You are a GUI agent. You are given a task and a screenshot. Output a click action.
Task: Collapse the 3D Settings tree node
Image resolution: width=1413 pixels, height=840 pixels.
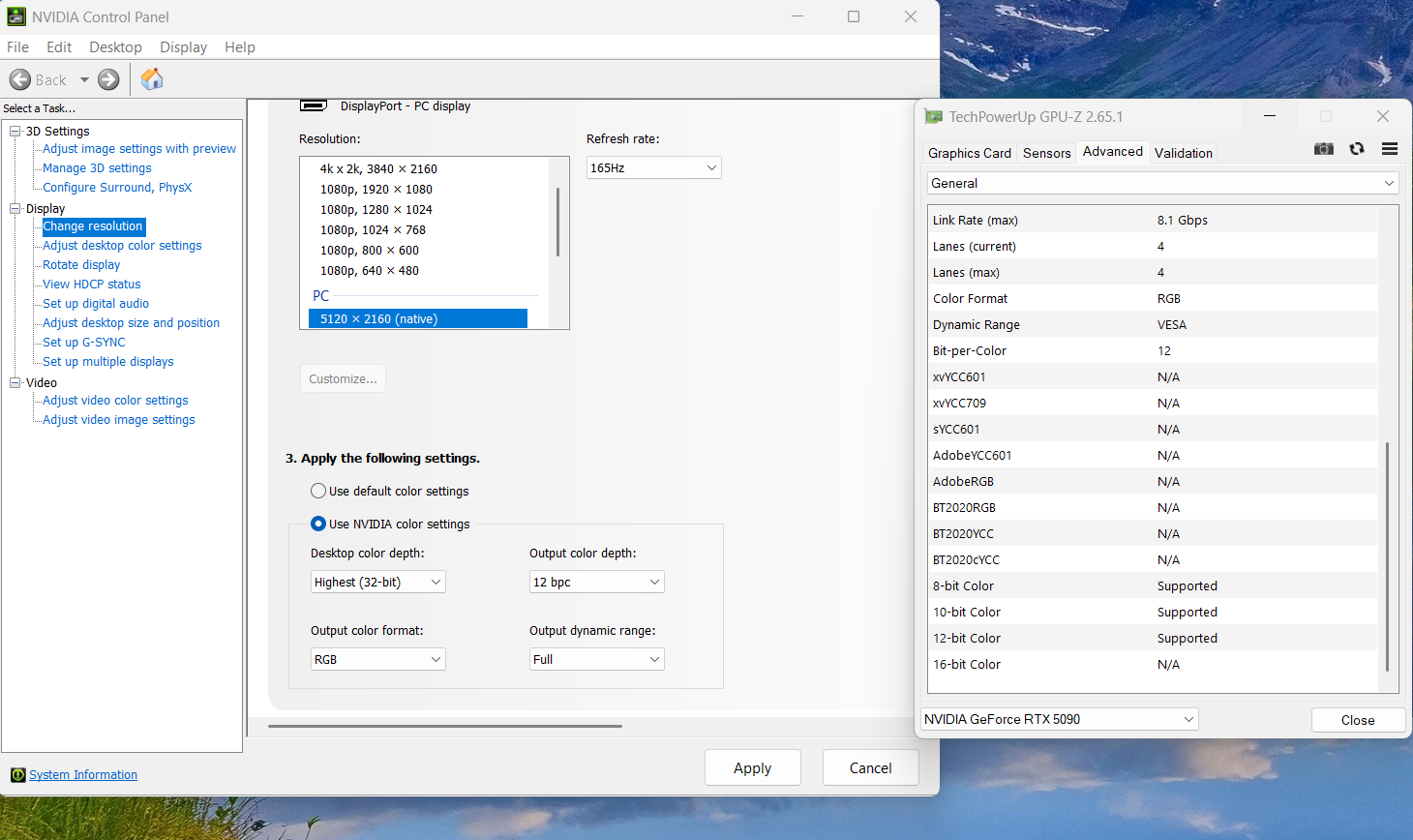click(15, 131)
